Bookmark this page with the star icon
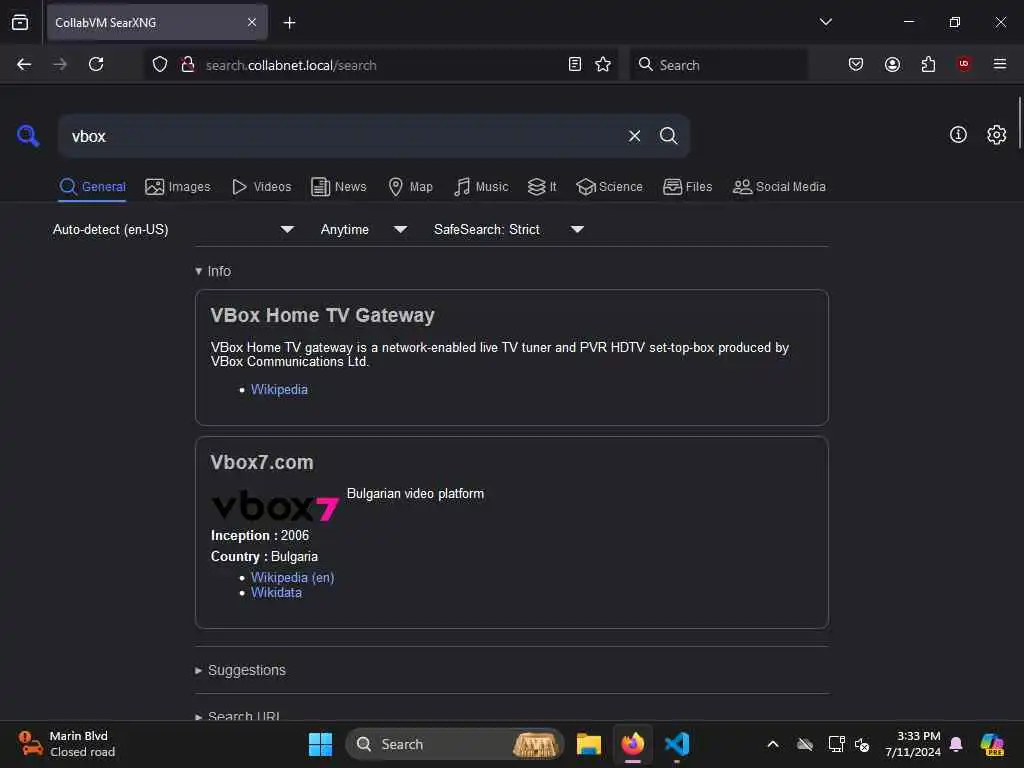 (603, 64)
